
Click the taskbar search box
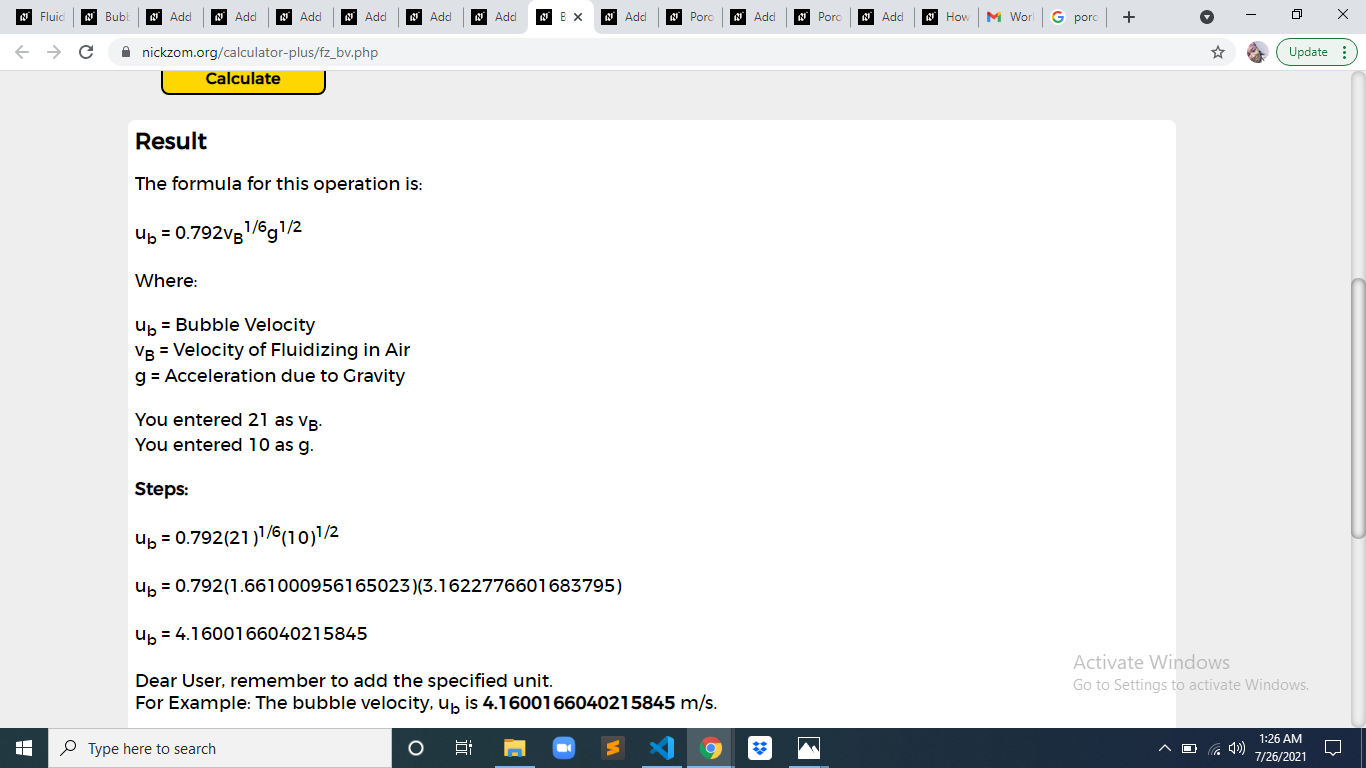point(220,748)
